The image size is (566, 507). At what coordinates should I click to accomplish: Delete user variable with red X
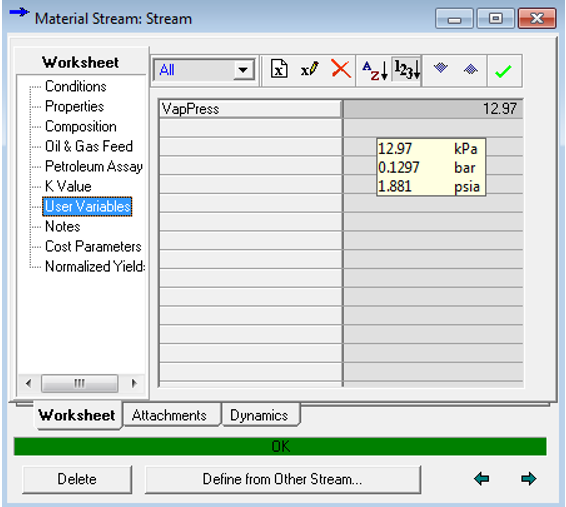pos(340,69)
